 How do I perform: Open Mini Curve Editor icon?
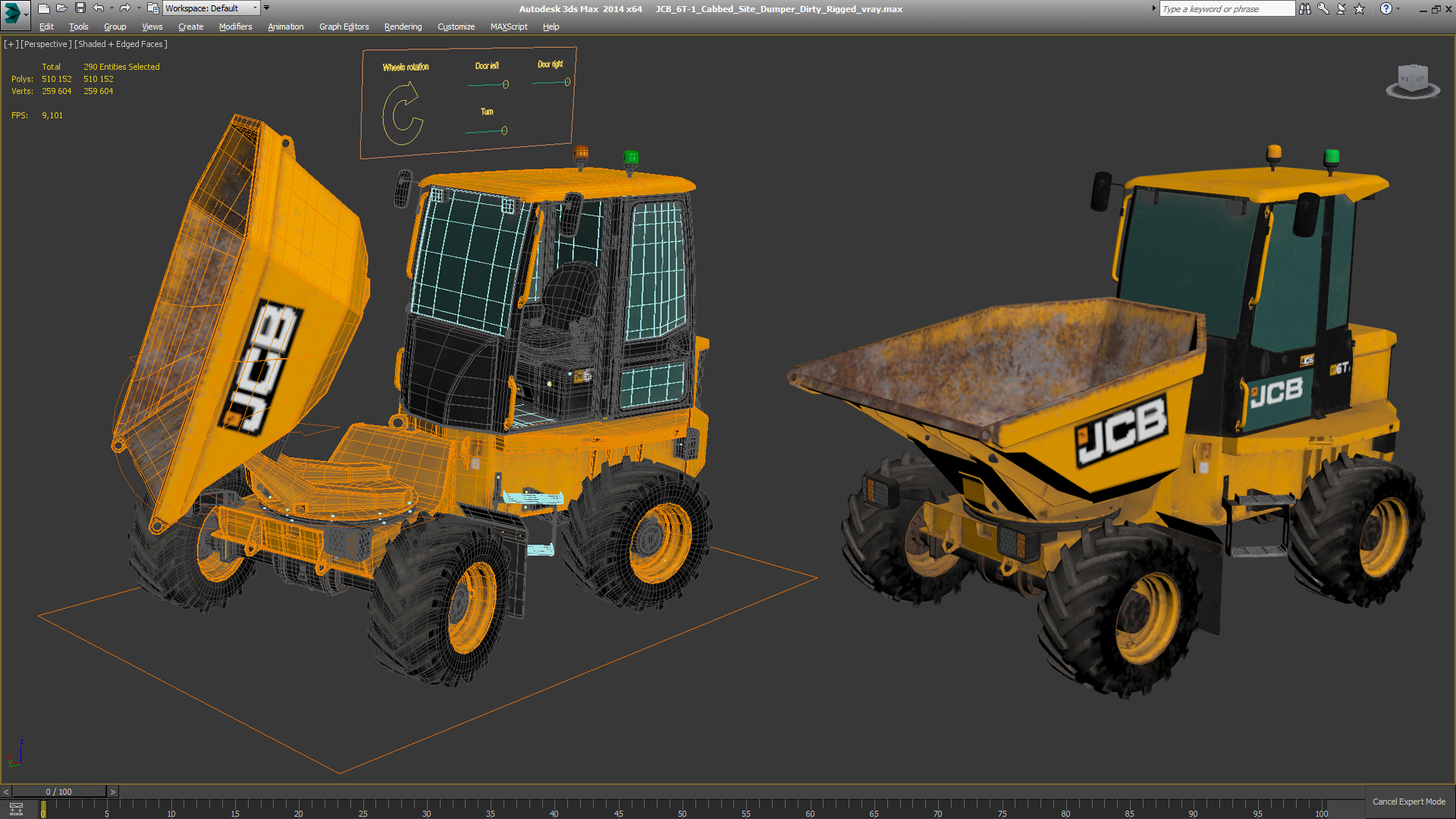pyautogui.click(x=16, y=809)
